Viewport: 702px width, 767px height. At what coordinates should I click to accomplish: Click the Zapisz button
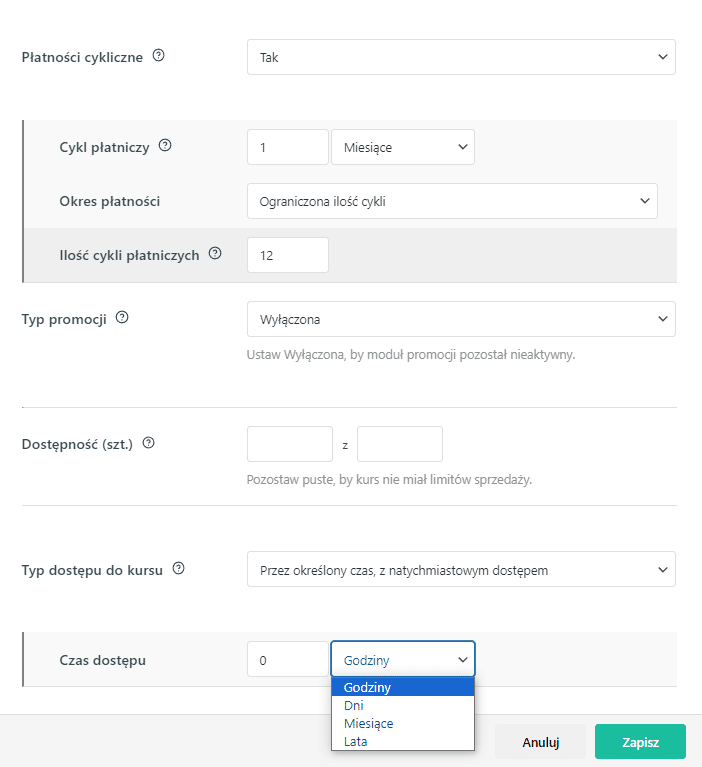click(x=640, y=742)
